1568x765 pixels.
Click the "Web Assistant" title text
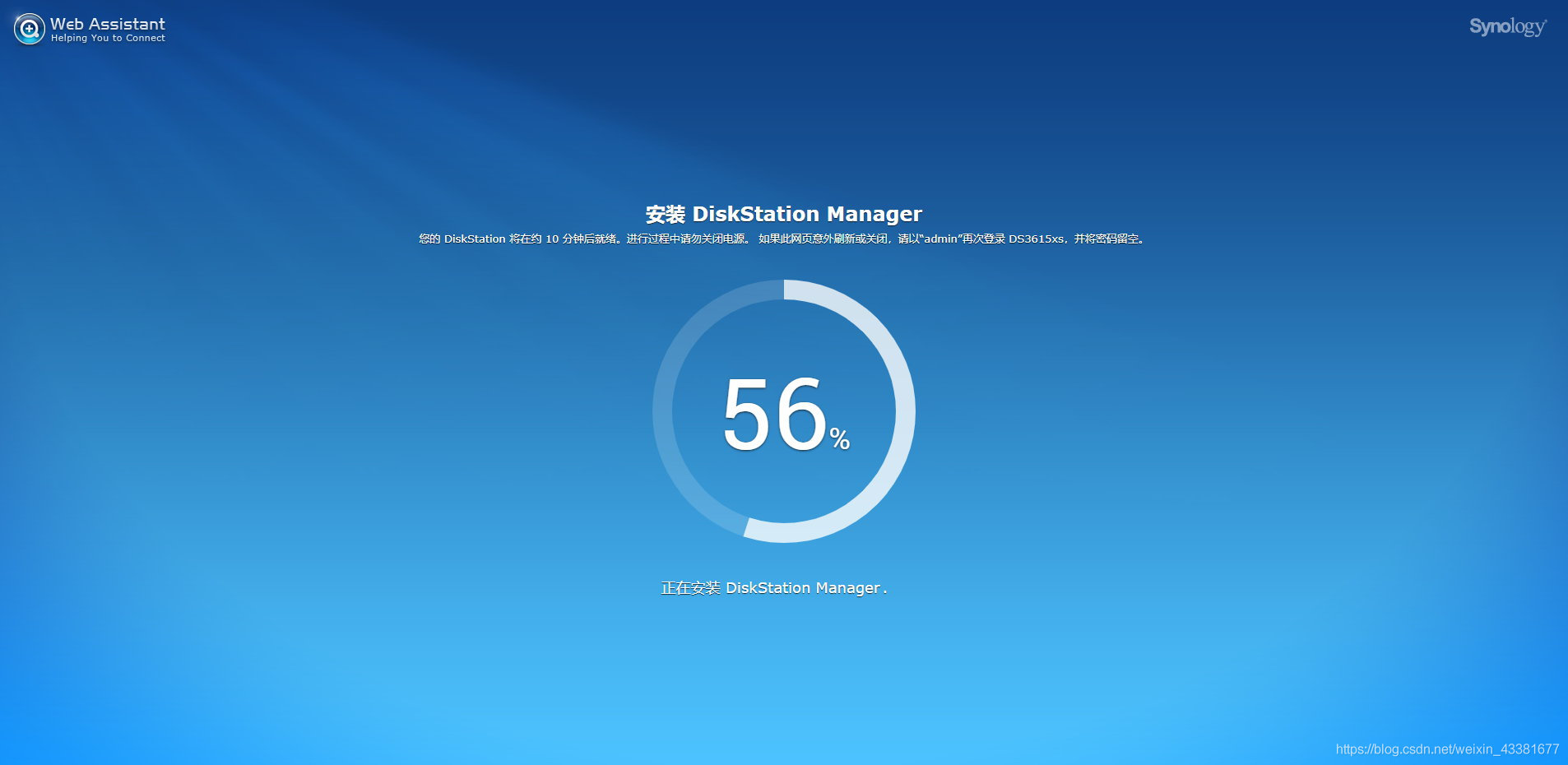click(108, 24)
